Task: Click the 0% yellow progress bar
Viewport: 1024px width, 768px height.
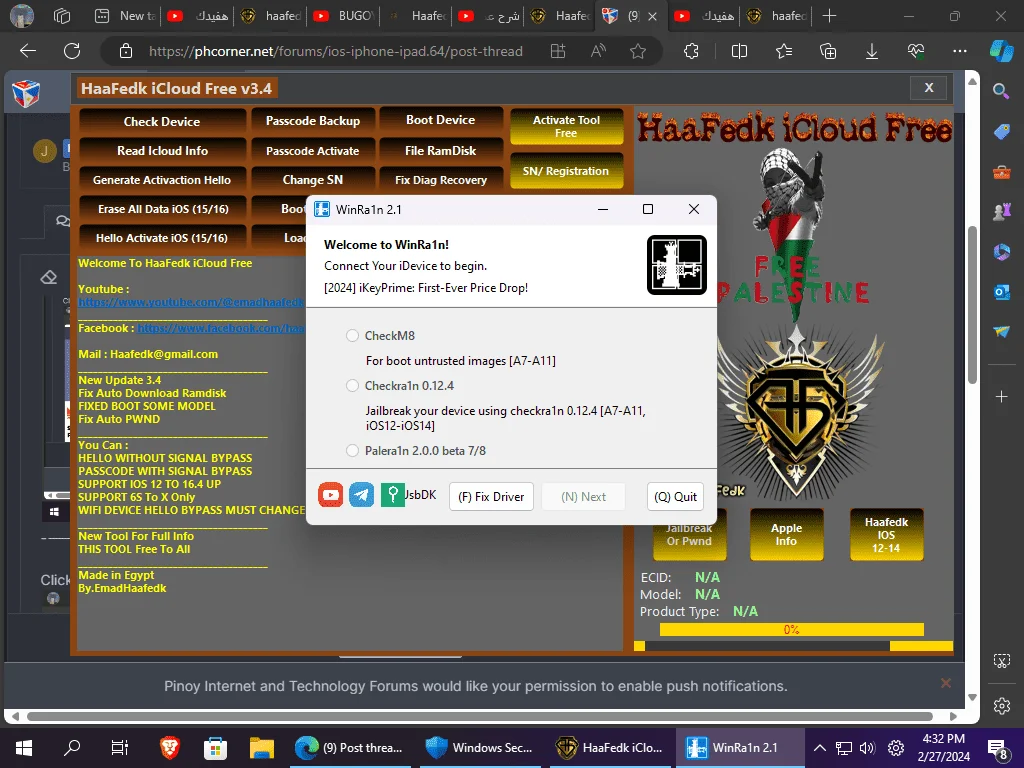Action: point(792,630)
